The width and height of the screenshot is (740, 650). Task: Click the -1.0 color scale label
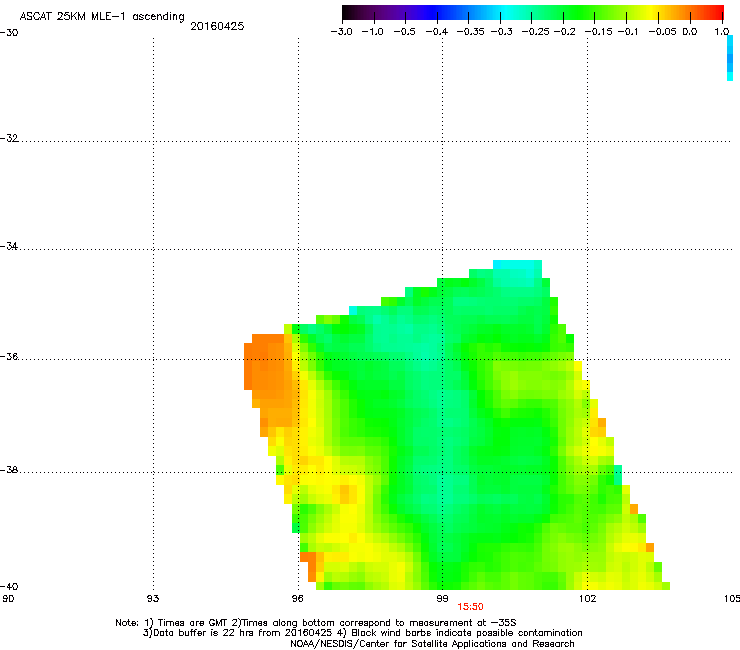372,32
